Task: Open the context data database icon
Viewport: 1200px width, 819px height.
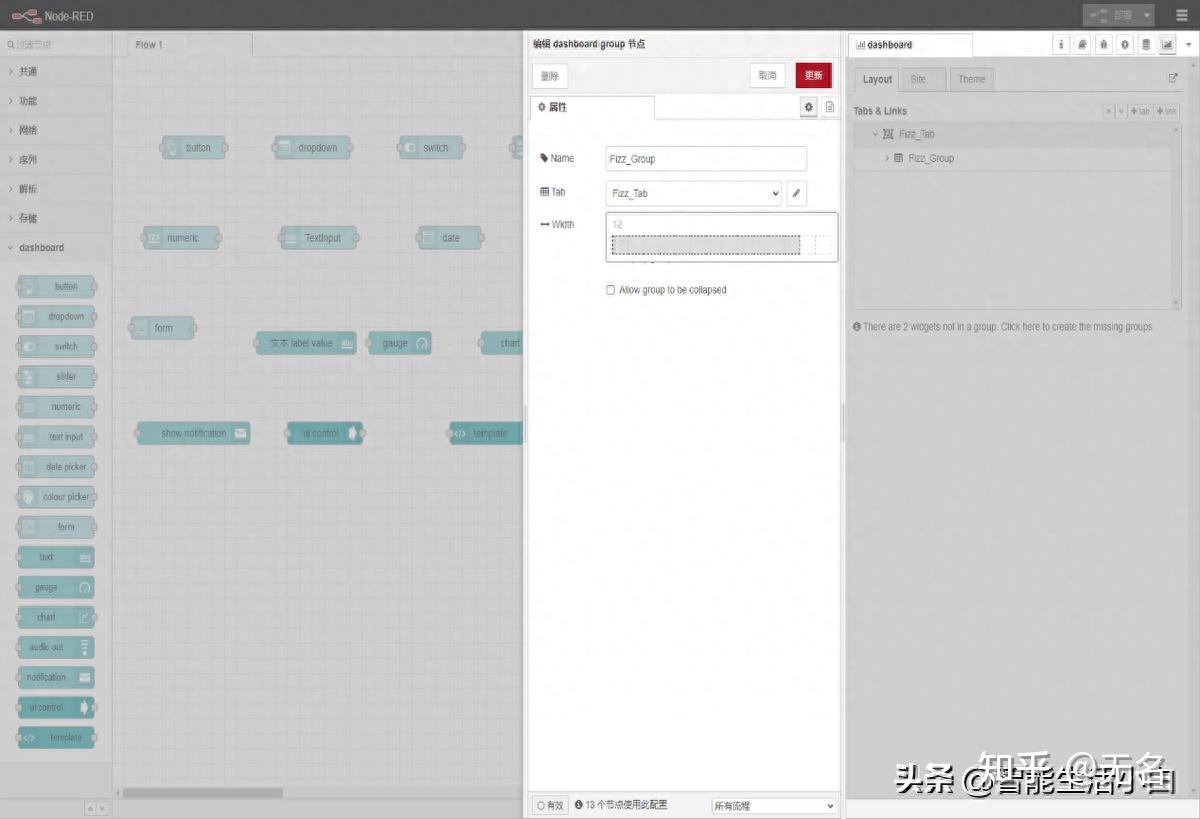Action: (x=1146, y=45)
